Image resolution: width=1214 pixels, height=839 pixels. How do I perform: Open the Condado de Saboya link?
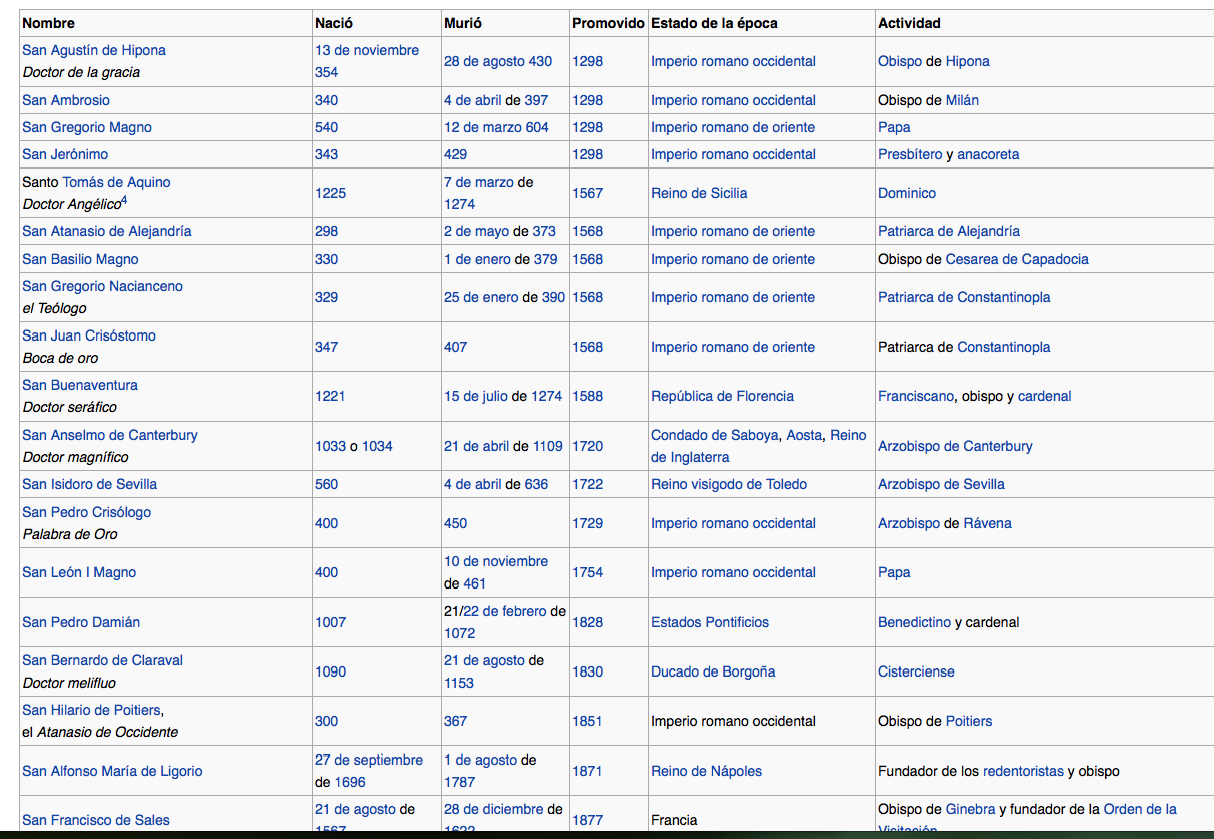coord(715,435)
